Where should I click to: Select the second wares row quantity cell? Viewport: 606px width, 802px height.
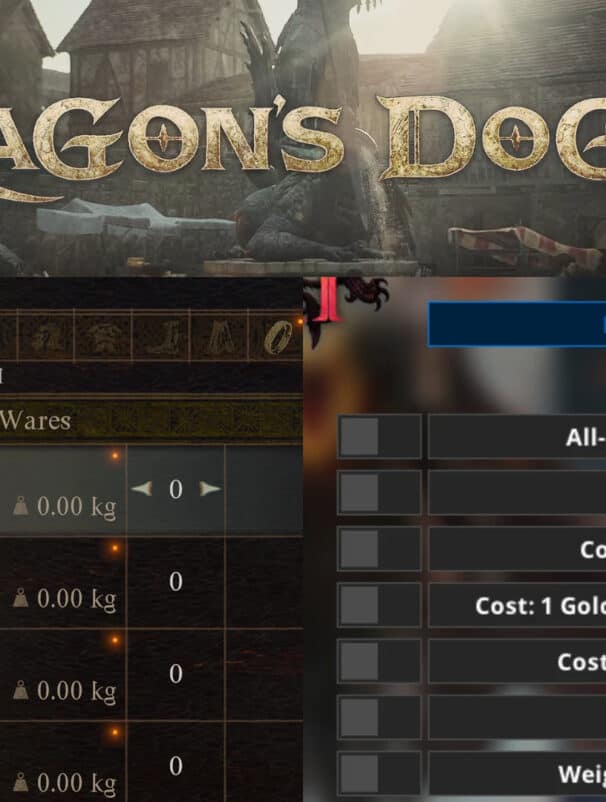pyautogui.click(x=175, y=583)
